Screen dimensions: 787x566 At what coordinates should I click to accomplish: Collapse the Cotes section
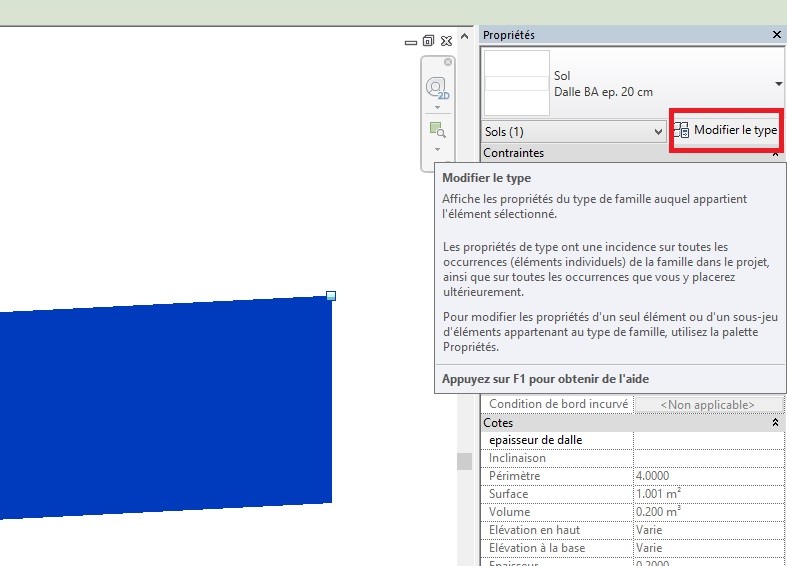776,423
